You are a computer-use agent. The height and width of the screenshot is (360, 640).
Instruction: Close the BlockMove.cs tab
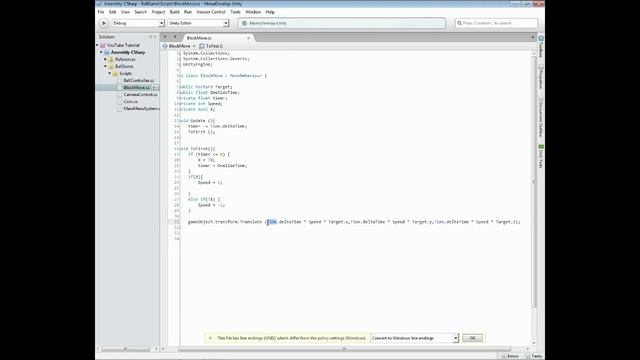pos(249,38)
